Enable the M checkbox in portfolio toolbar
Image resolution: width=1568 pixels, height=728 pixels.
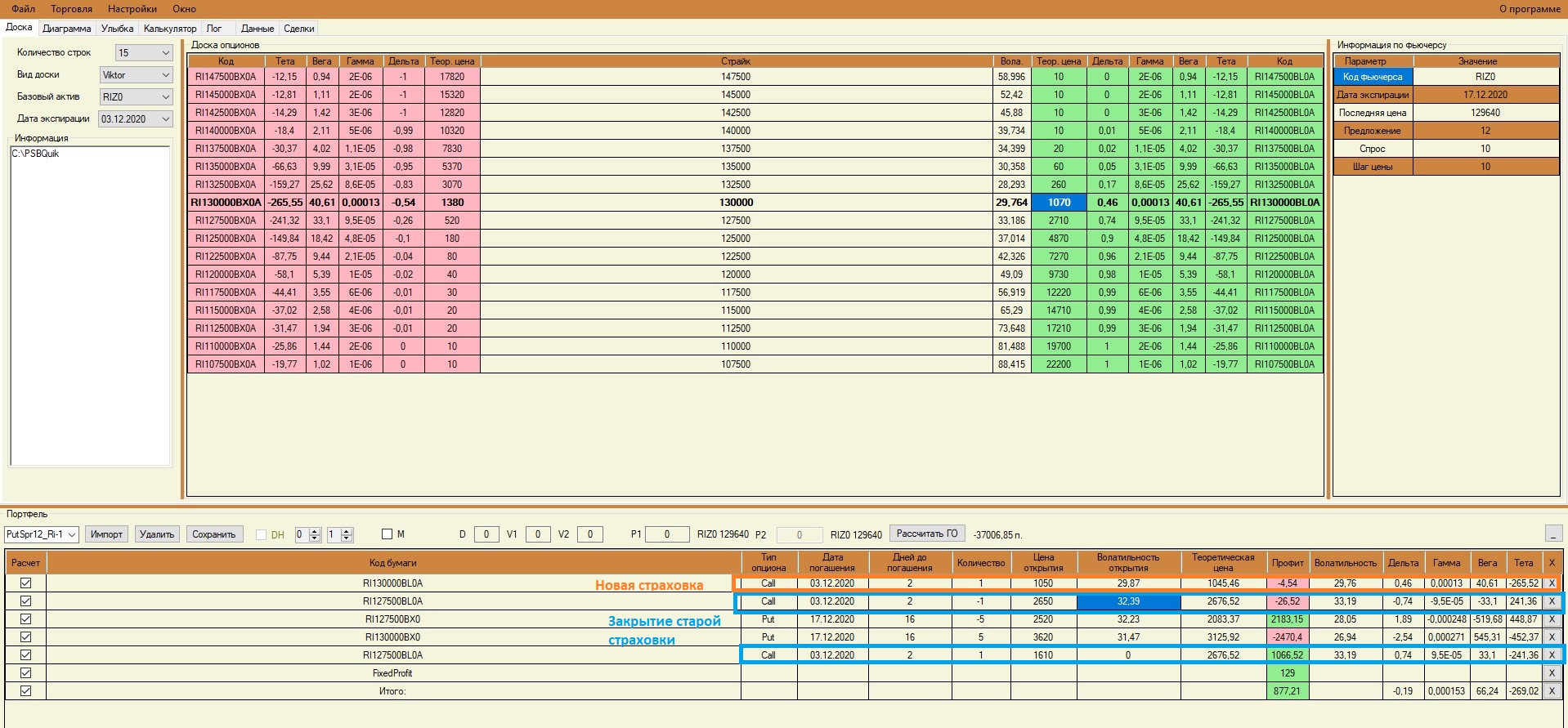click(x=388, y=534)
